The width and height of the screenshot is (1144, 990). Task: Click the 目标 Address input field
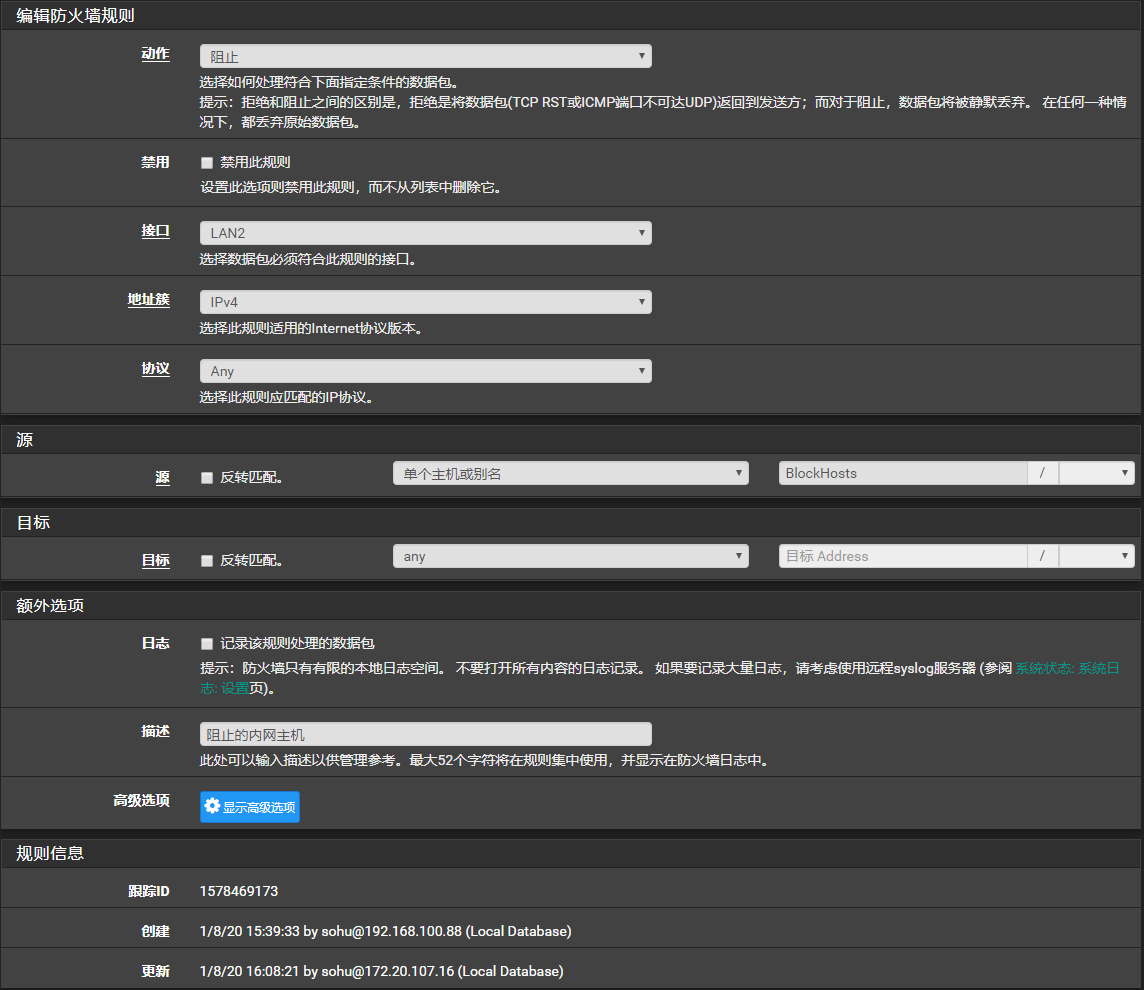tap(902, 557)
